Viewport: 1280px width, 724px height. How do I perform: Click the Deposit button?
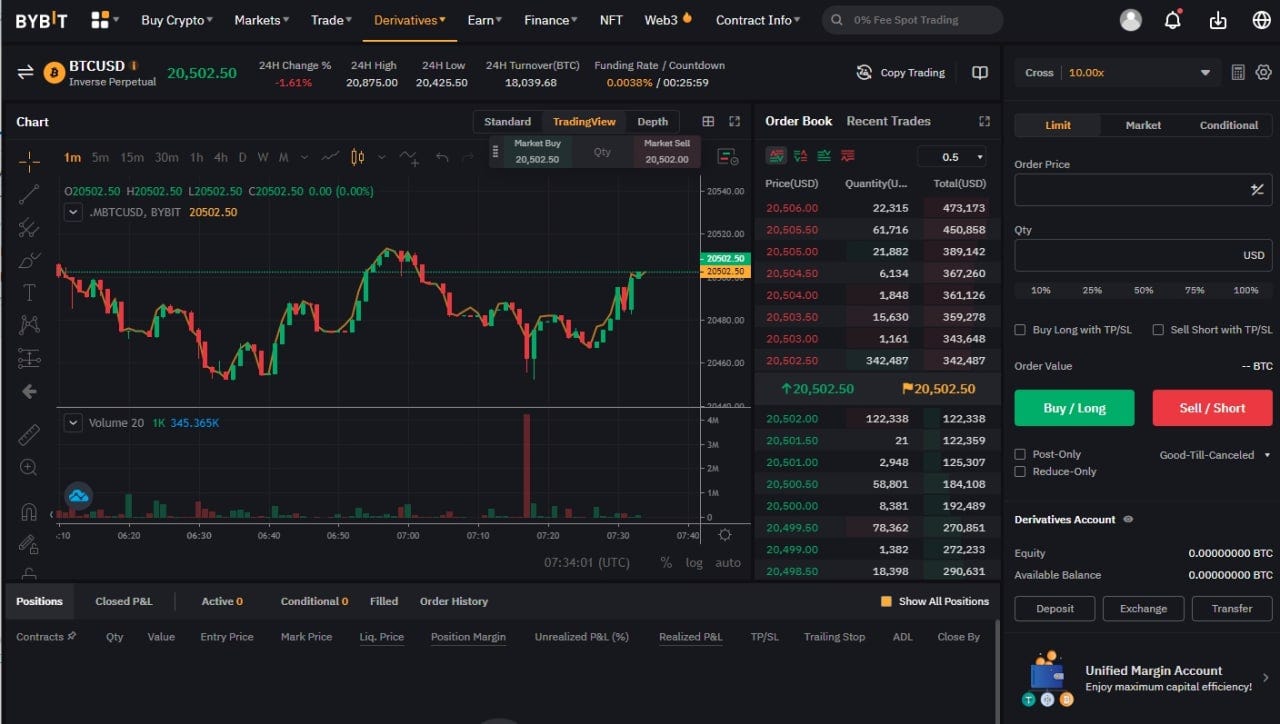(x=1055, y=608)
